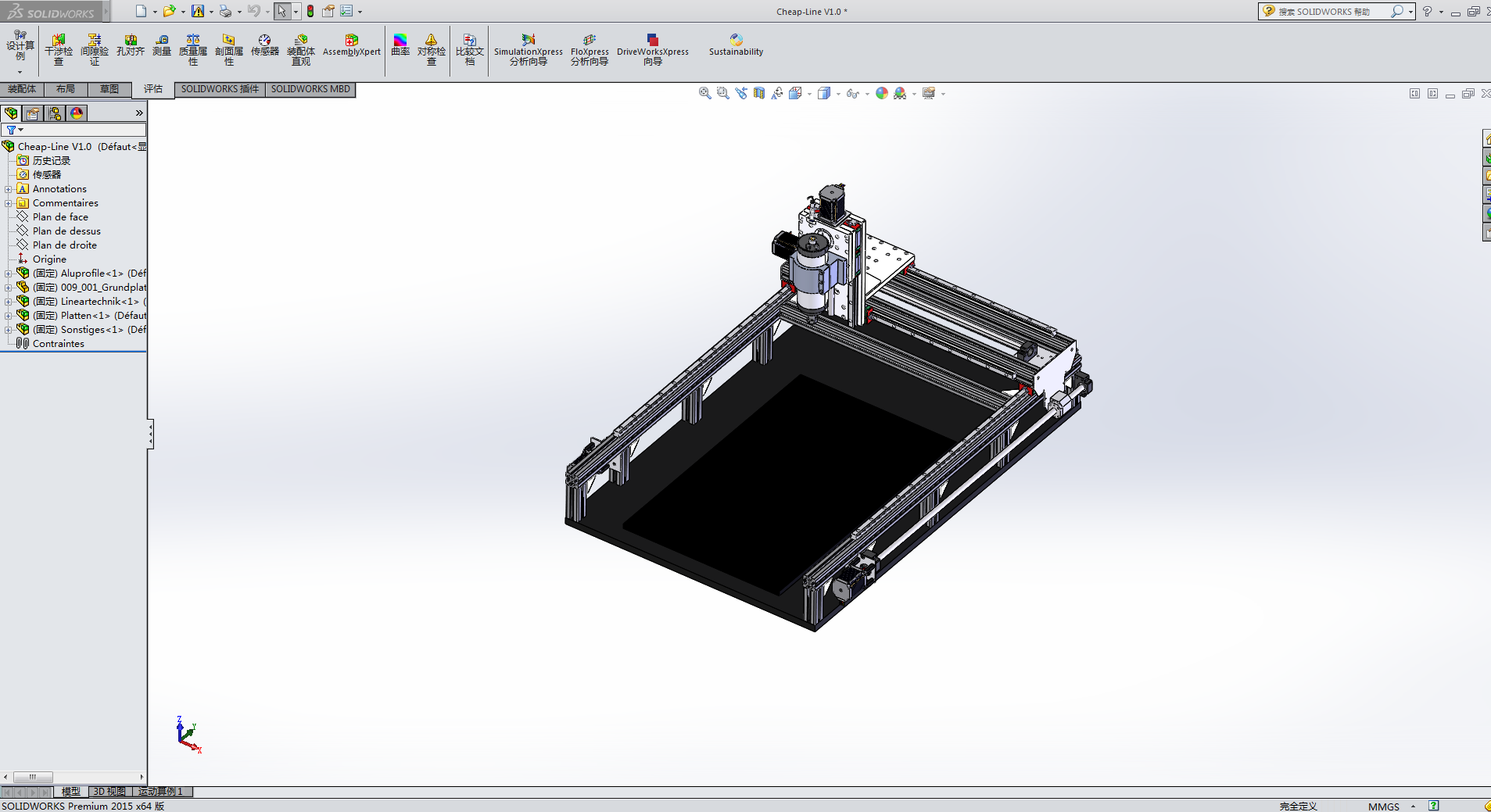Viewport: 1491px width, 812px height.
Task: Launch AssemblyXpert analysis
Action: (351, 45)
